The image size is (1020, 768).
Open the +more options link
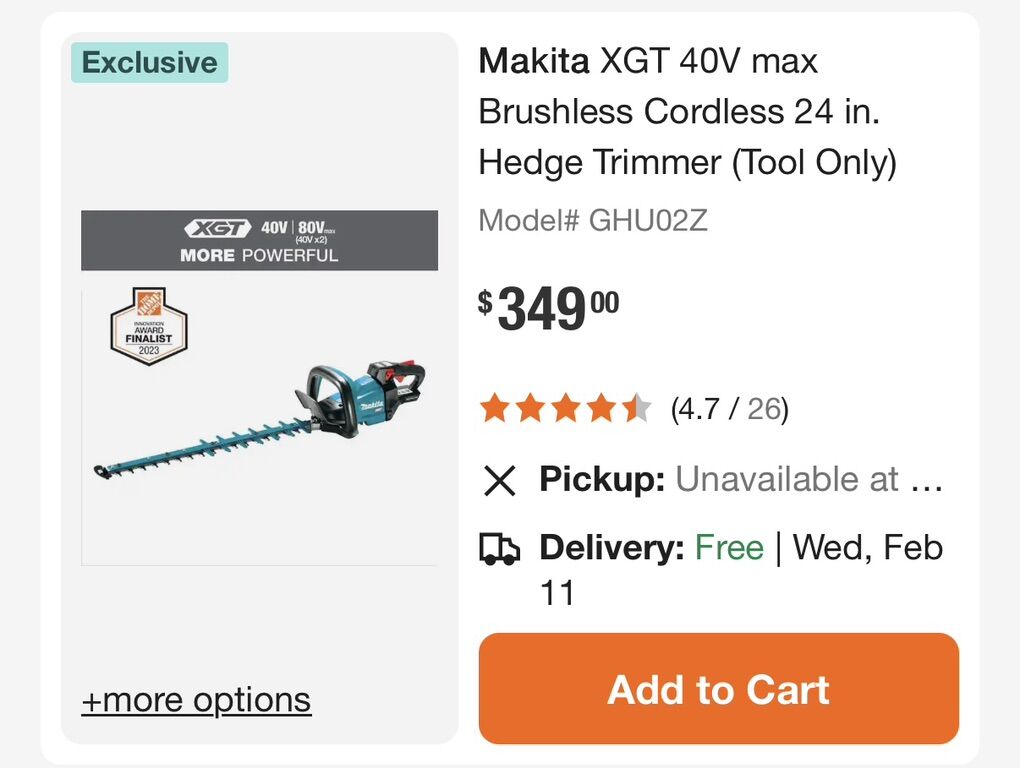pos(196,700)
